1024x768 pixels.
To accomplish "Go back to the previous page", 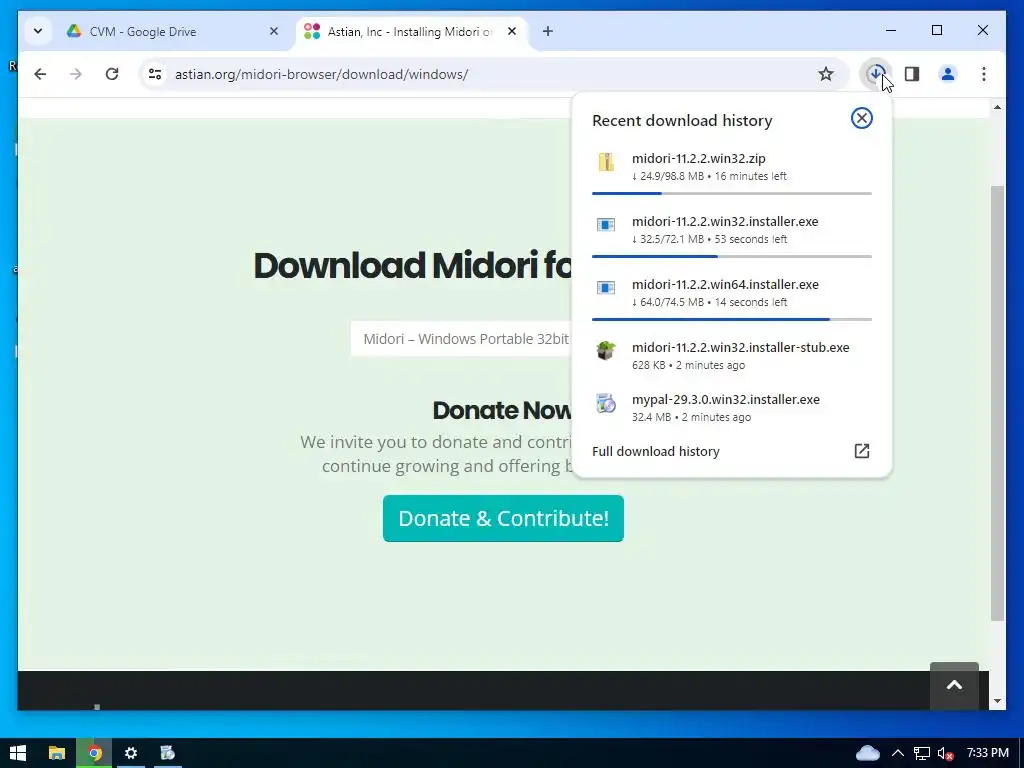I will click(x=40, y=74).
